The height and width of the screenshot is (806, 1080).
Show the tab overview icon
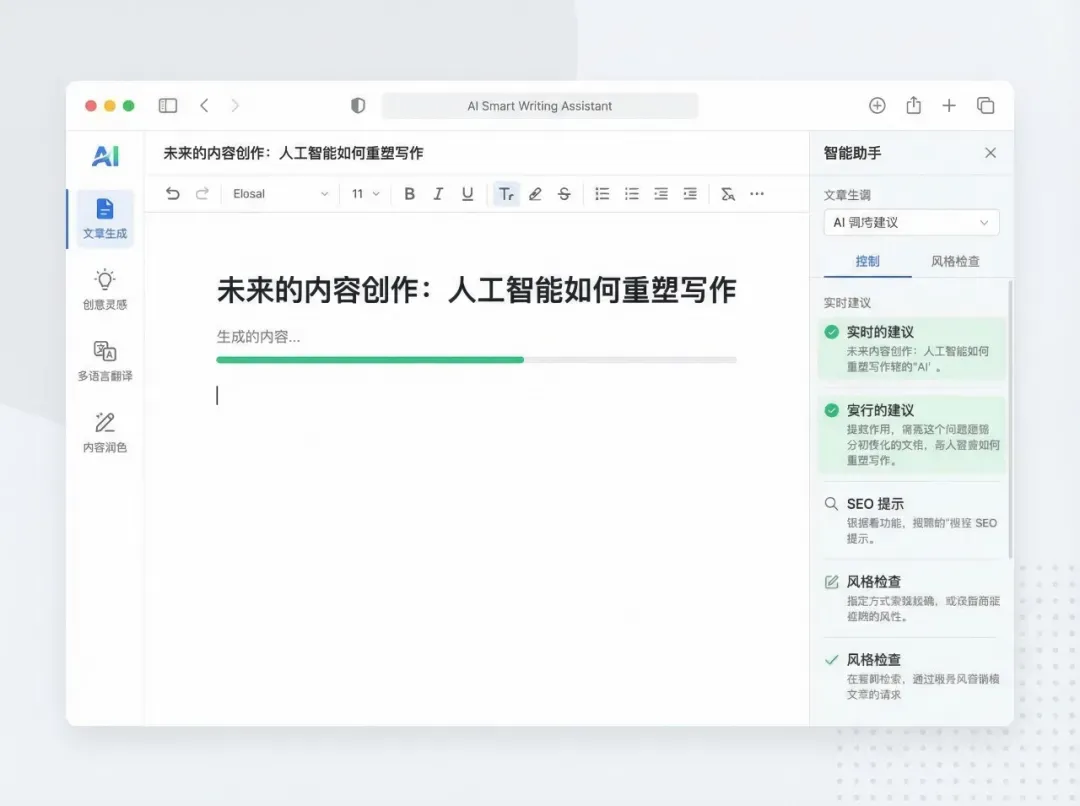click(986, 105)
